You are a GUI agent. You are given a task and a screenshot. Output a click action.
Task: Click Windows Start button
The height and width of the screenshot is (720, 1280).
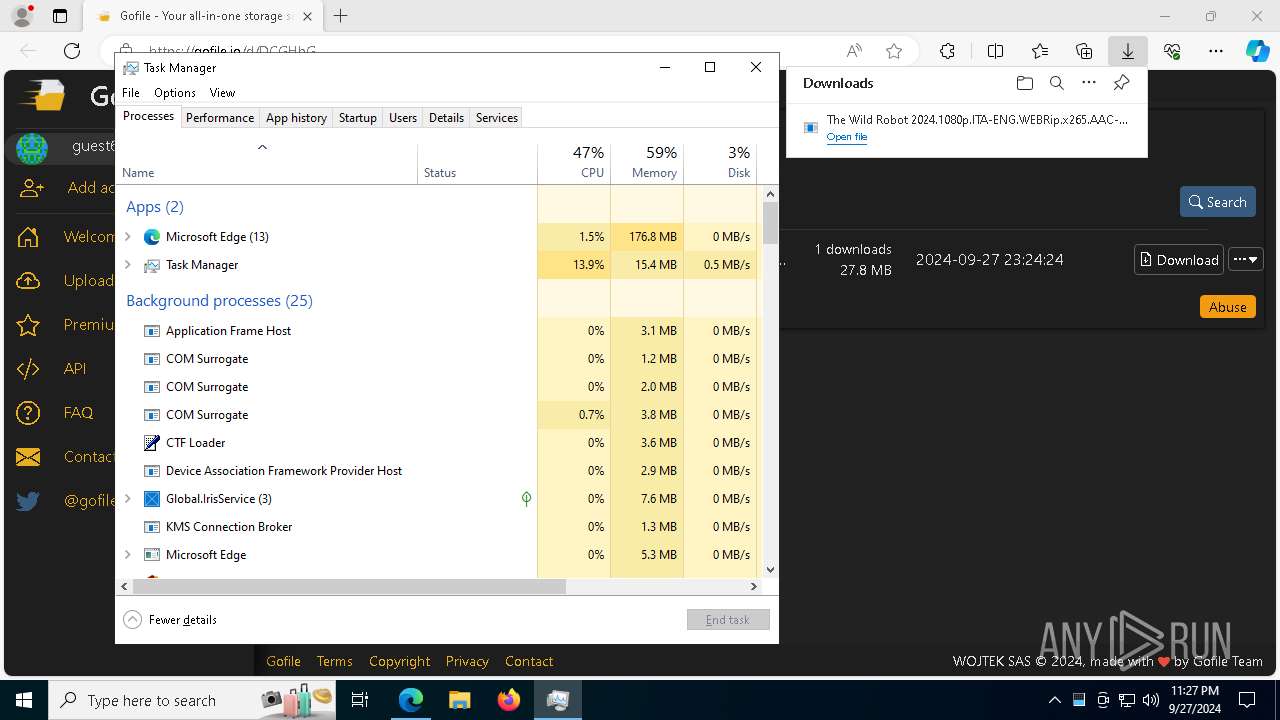click(24, 700)
